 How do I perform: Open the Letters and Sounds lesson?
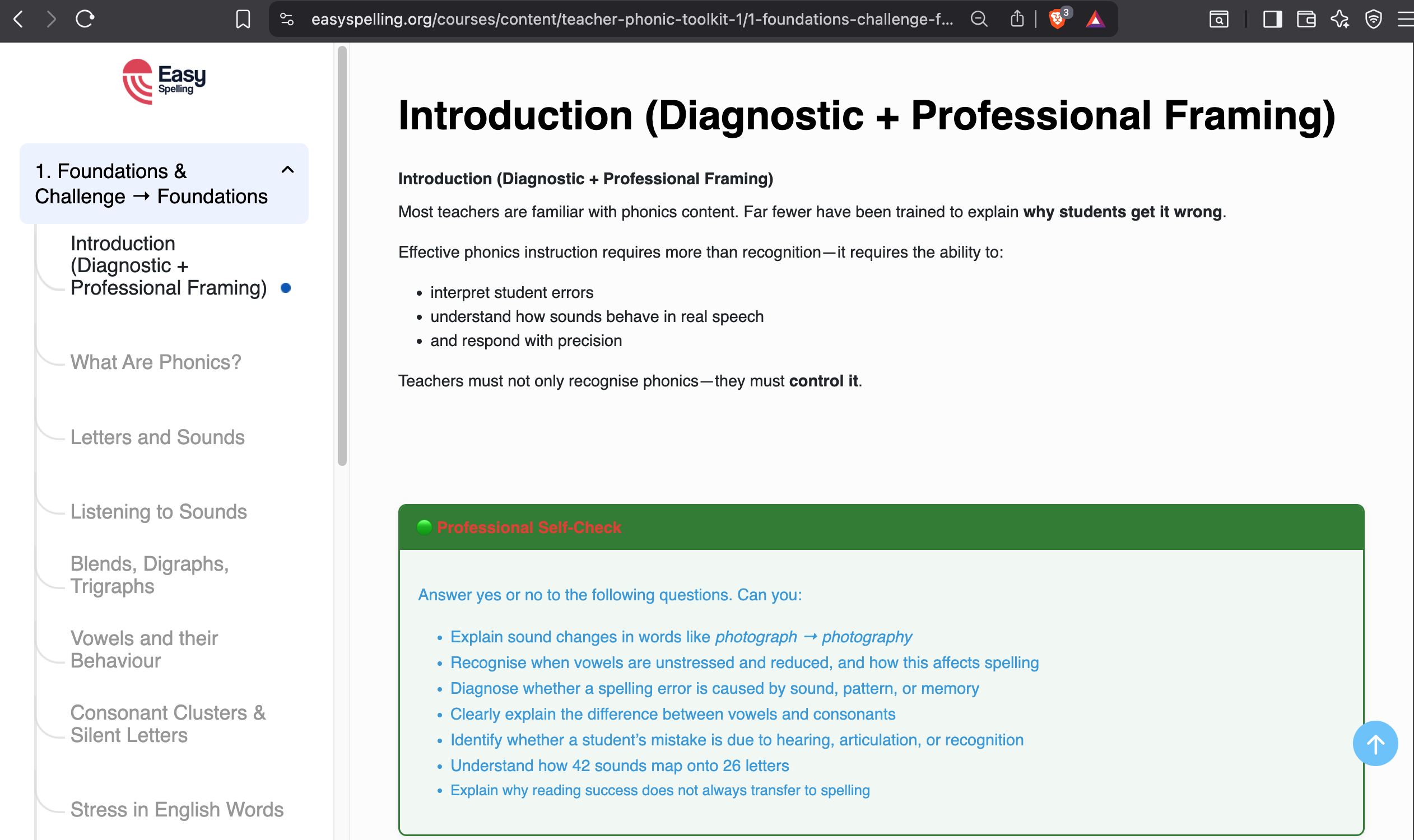tap(157, 436)
